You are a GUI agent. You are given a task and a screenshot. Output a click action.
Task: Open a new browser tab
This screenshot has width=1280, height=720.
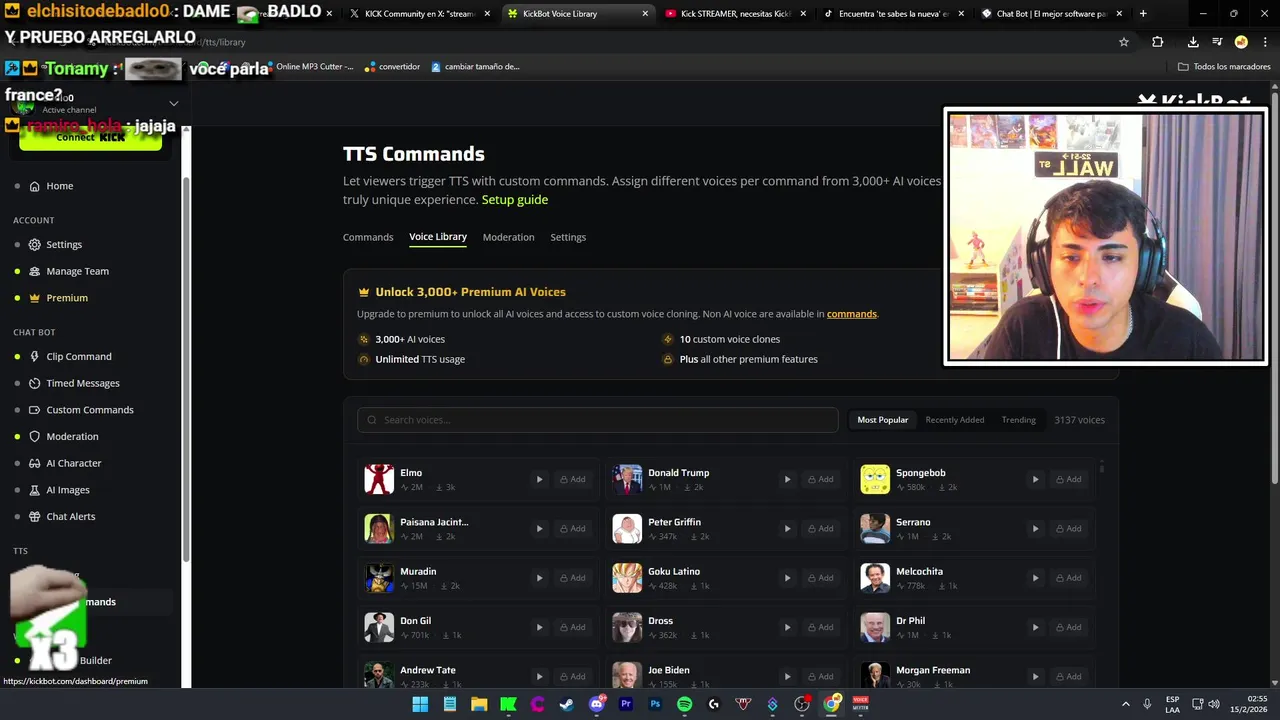(x=1143, y=14)
